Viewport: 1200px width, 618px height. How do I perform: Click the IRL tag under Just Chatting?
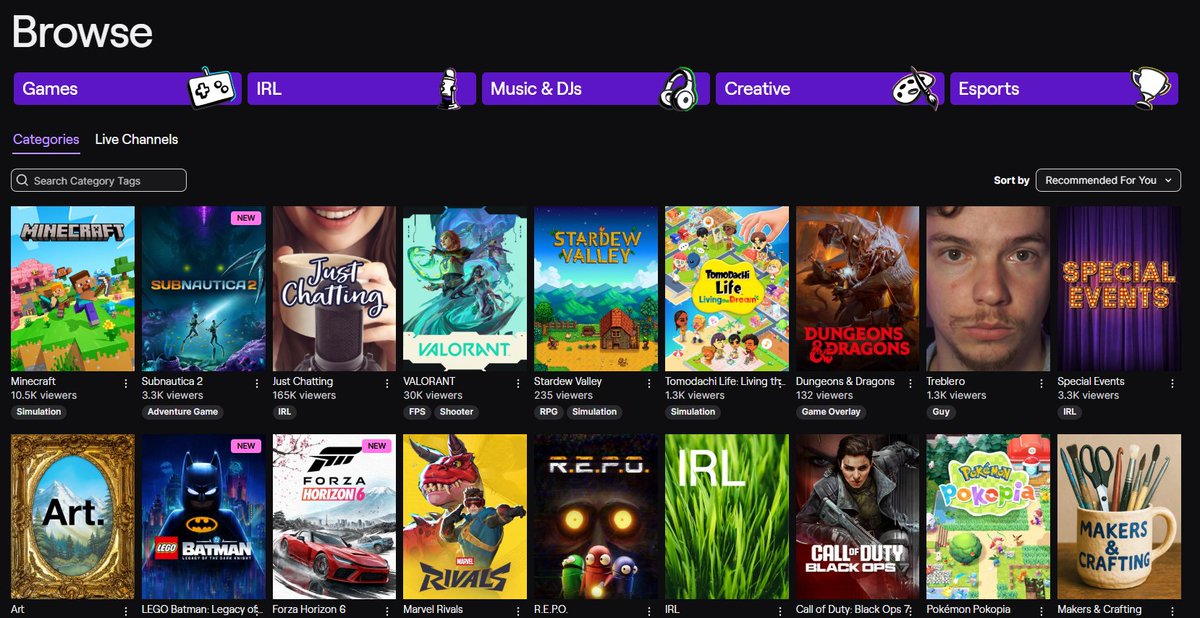pos(285,412)
